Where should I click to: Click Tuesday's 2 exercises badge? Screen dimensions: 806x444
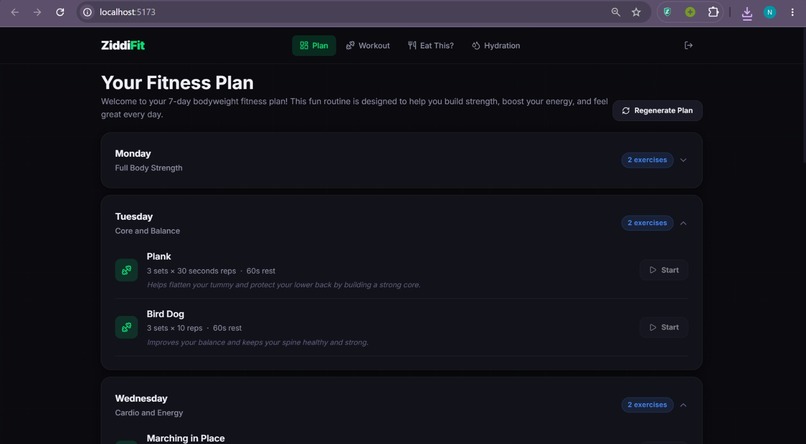(x=647, y=223)
